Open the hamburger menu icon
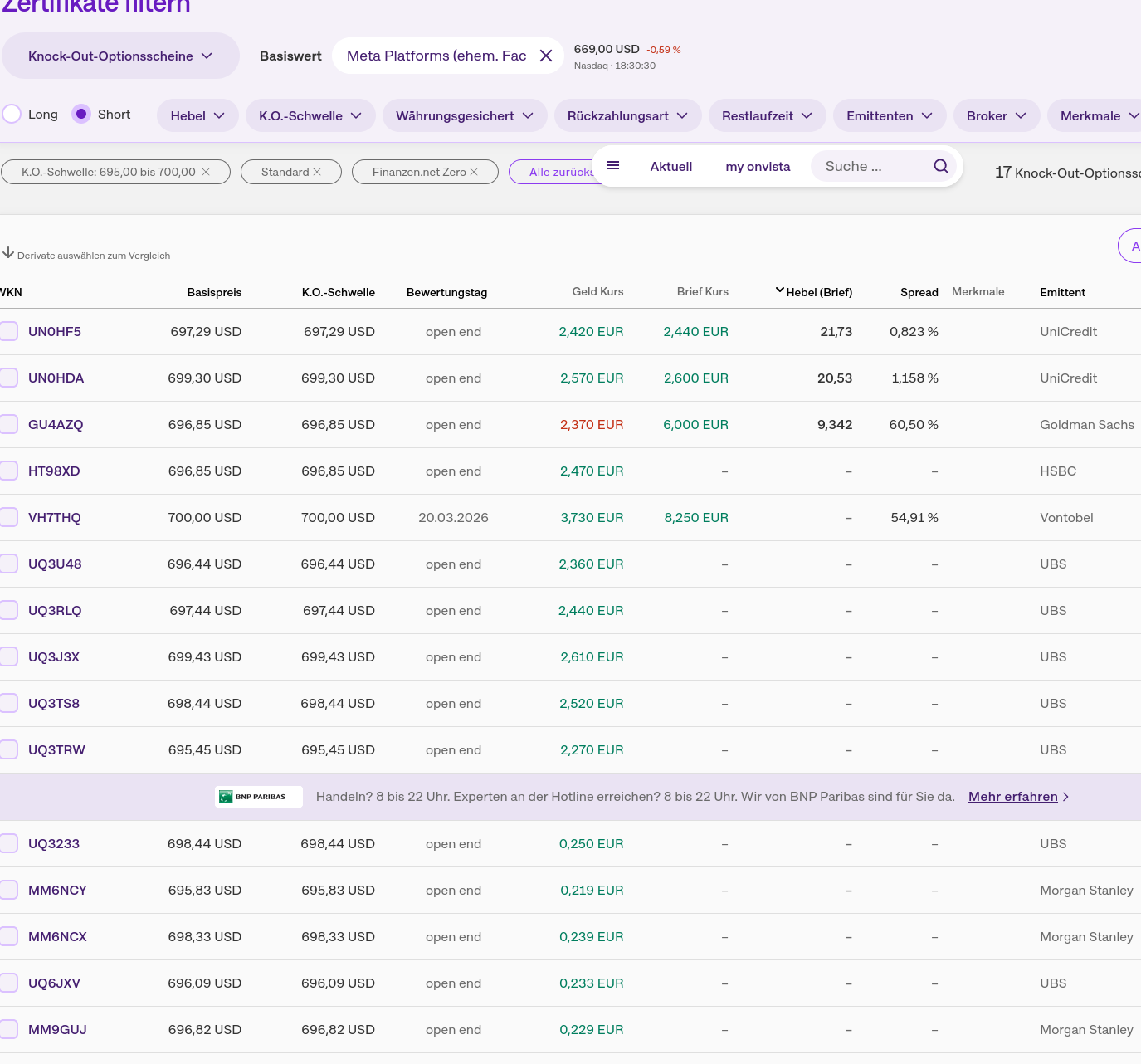Screen dimensions: 1141x1064 tap(613, 166)
